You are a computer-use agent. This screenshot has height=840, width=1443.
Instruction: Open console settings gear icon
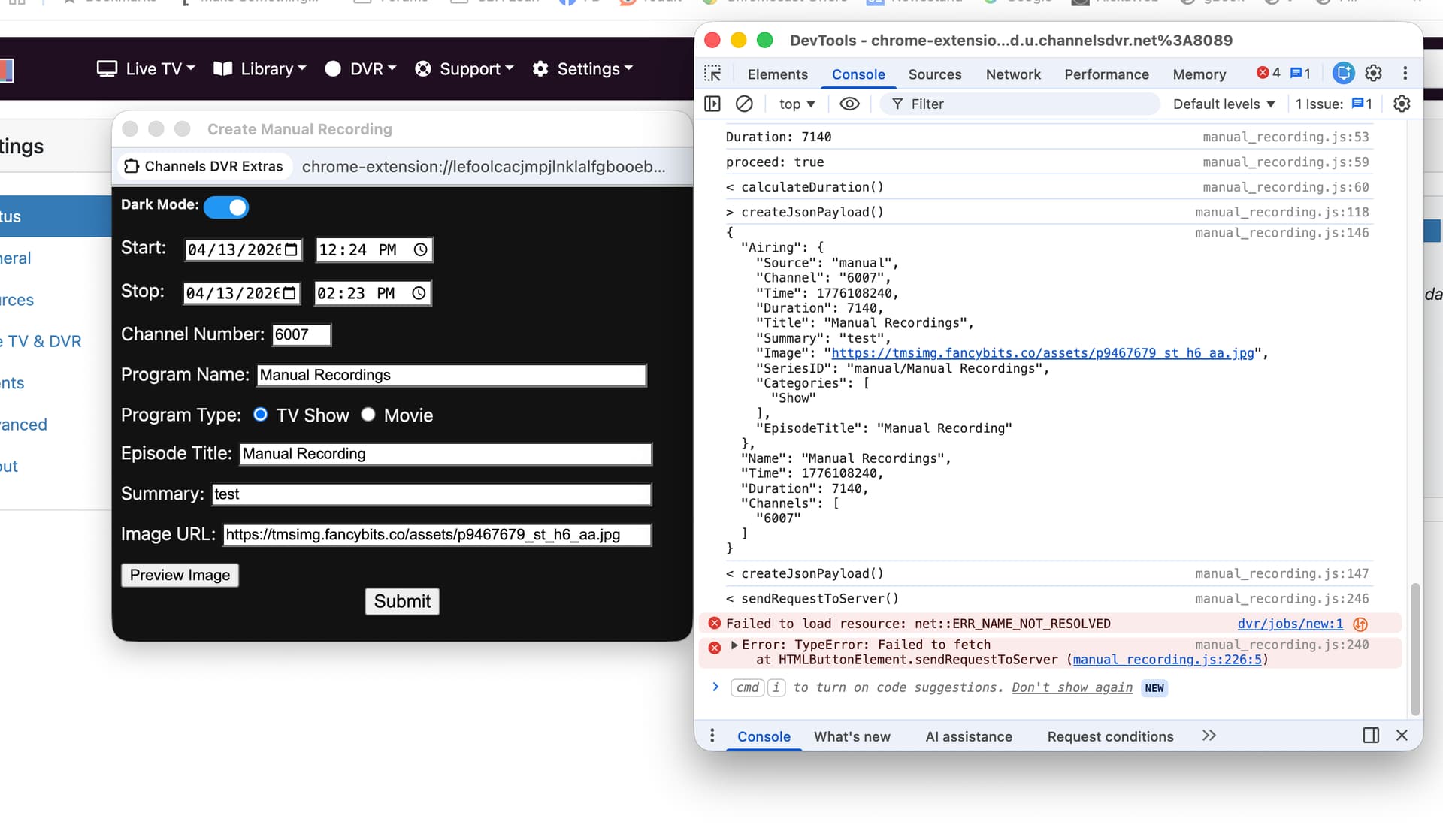tap(1402, 104)
